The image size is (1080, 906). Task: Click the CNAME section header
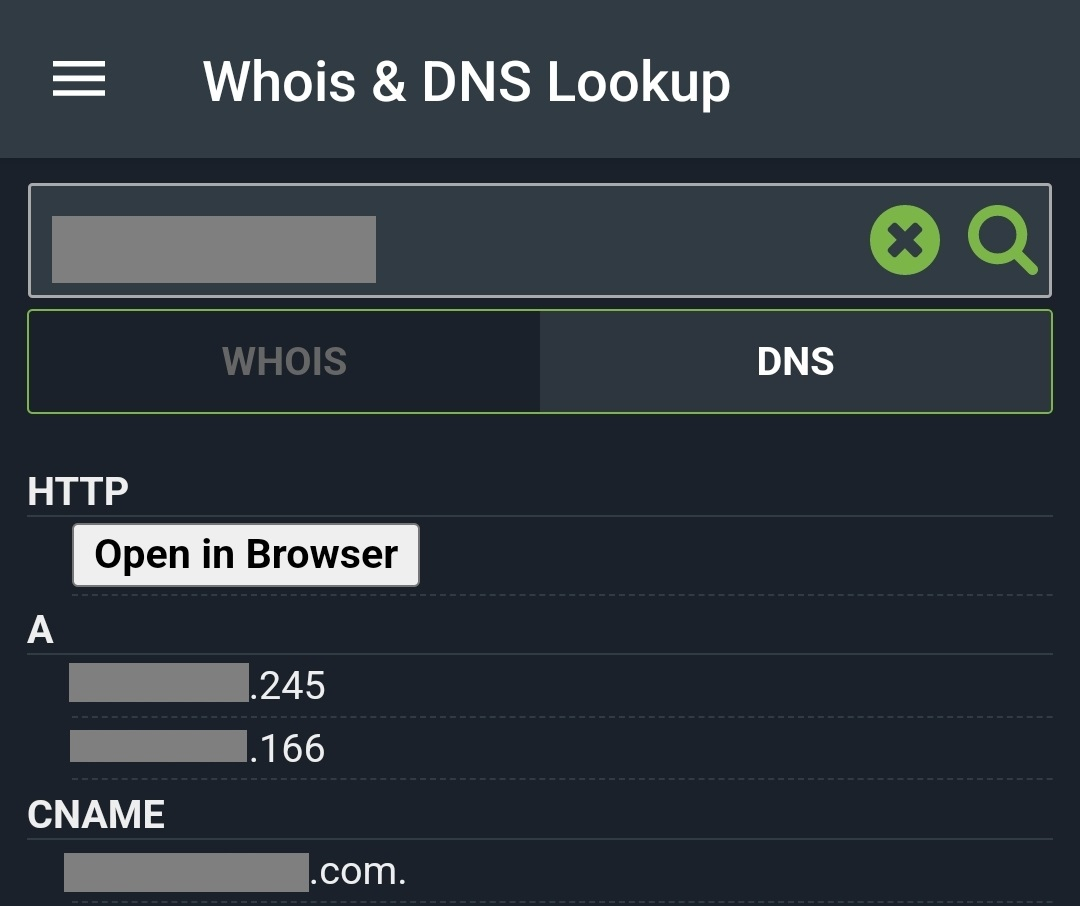pos(96,815)
